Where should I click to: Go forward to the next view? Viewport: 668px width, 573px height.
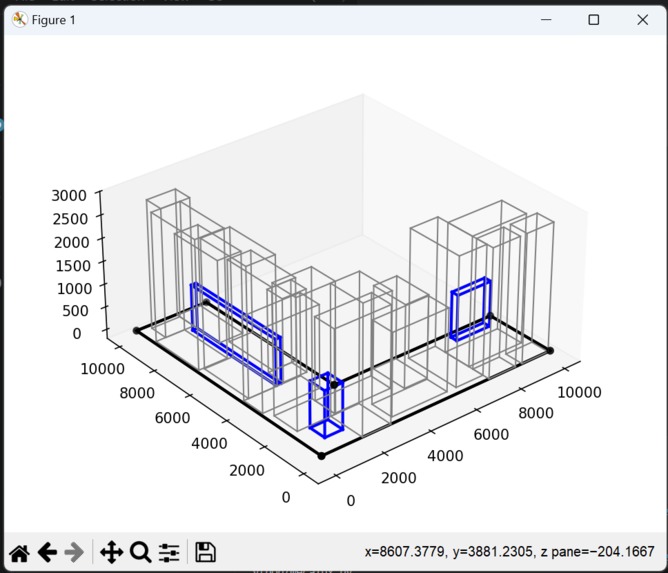[74, 553]
